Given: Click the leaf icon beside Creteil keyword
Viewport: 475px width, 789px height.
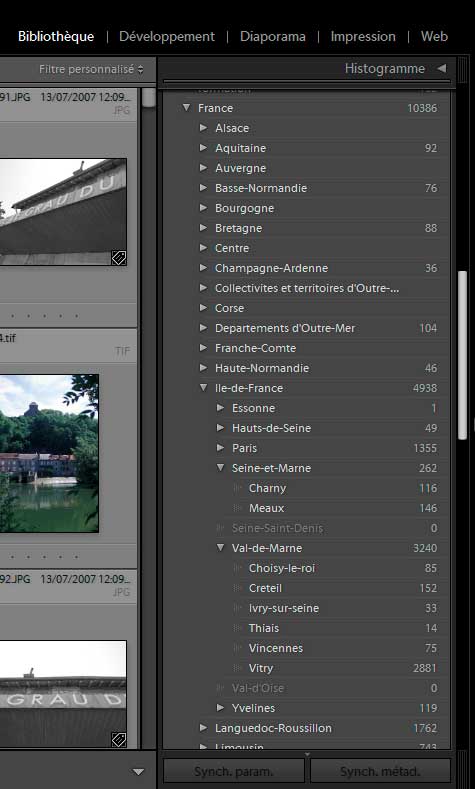Looking at the screenshot, I should 238,588.
